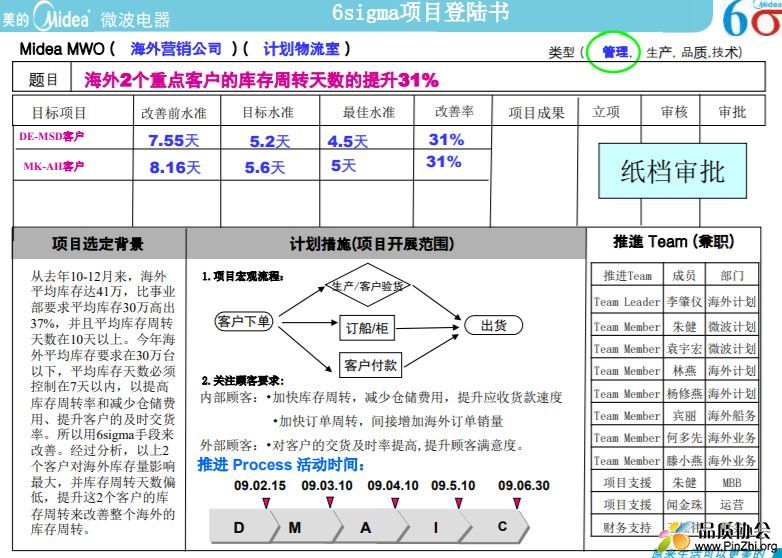
Task: Select the C phase chevron
Action: (496, 526)
